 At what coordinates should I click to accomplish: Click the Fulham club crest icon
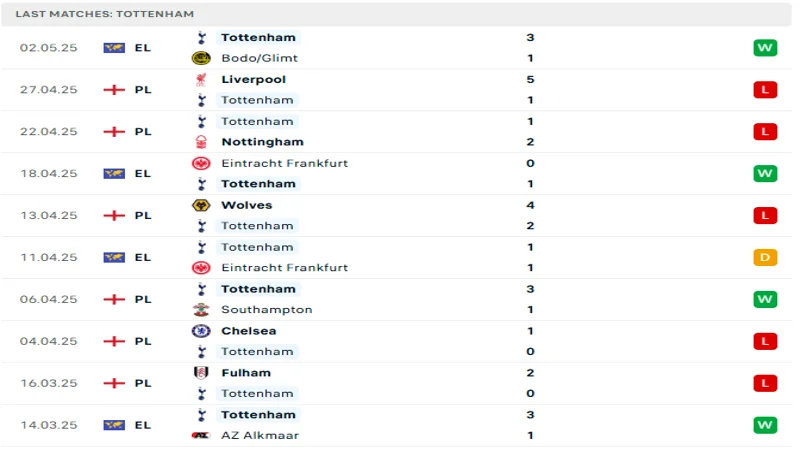pyautogui.click(x=201, y=373)
